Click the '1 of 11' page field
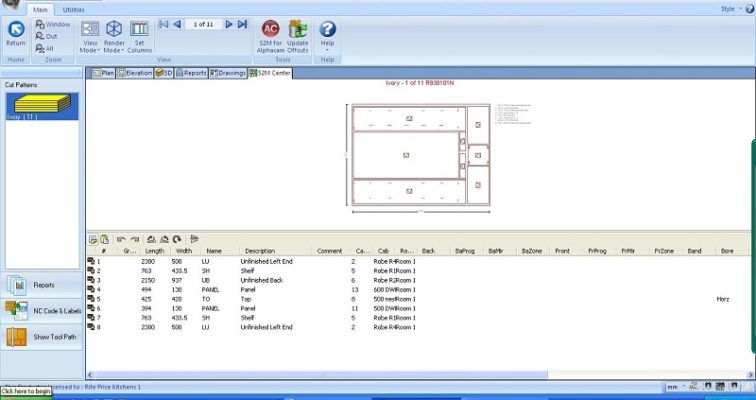 203,24
